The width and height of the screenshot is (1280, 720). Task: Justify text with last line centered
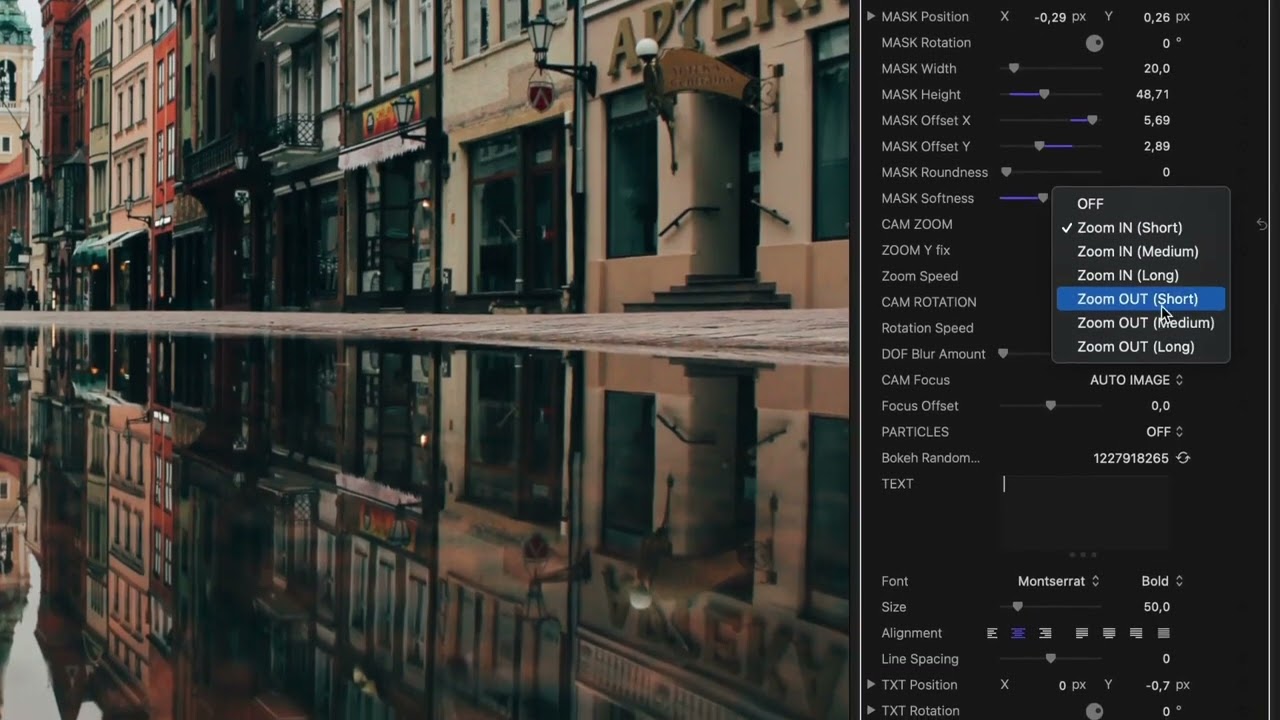[1109, 633]
